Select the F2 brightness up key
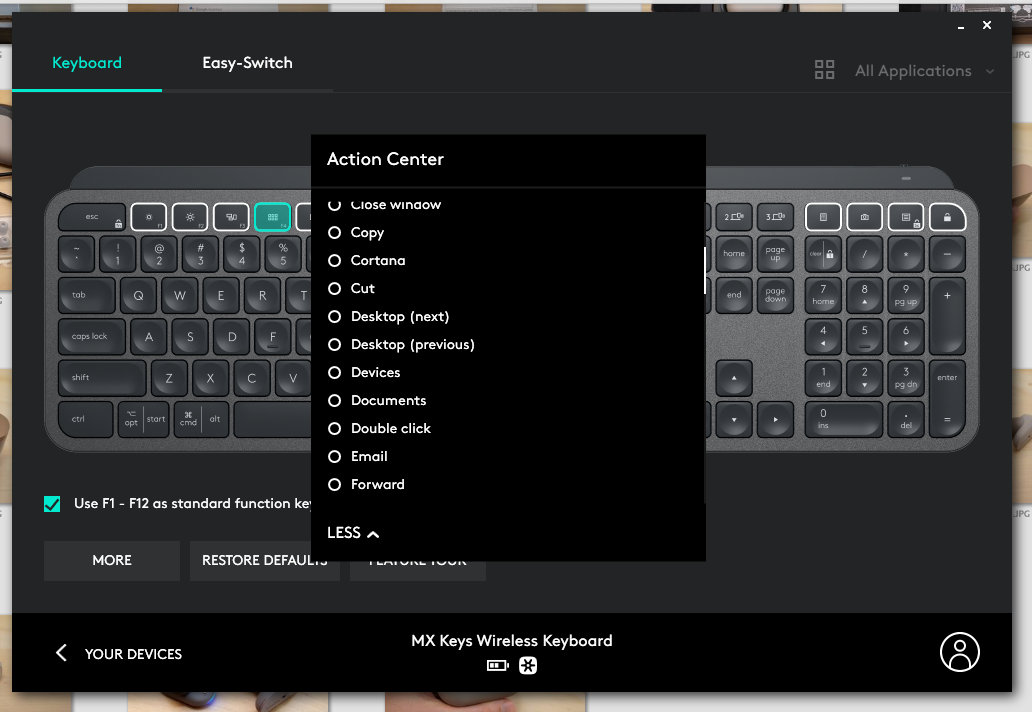This screenshot has width=1032, height=712. (190, 216)
